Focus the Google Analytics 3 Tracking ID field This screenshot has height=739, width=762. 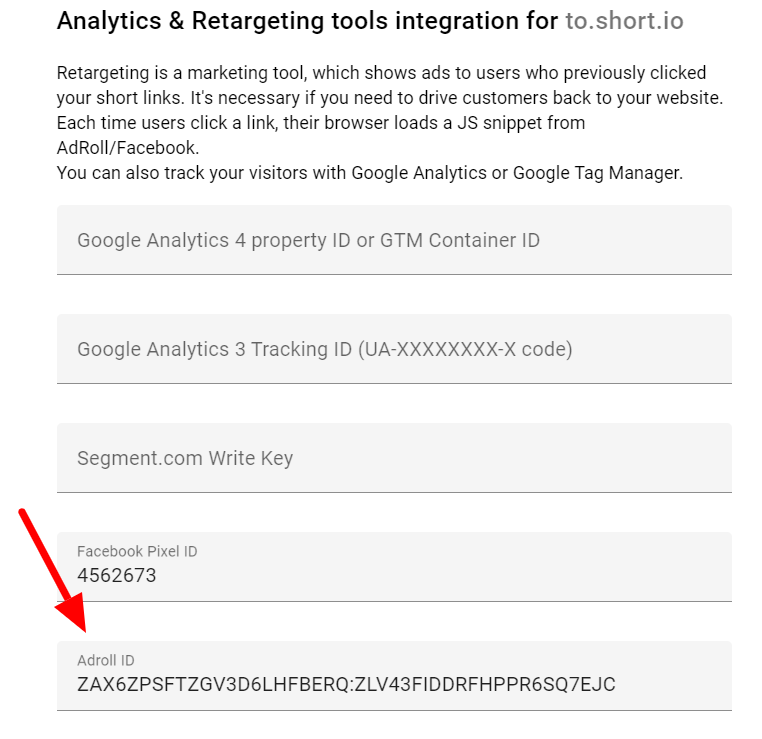(x=394, y=349)
